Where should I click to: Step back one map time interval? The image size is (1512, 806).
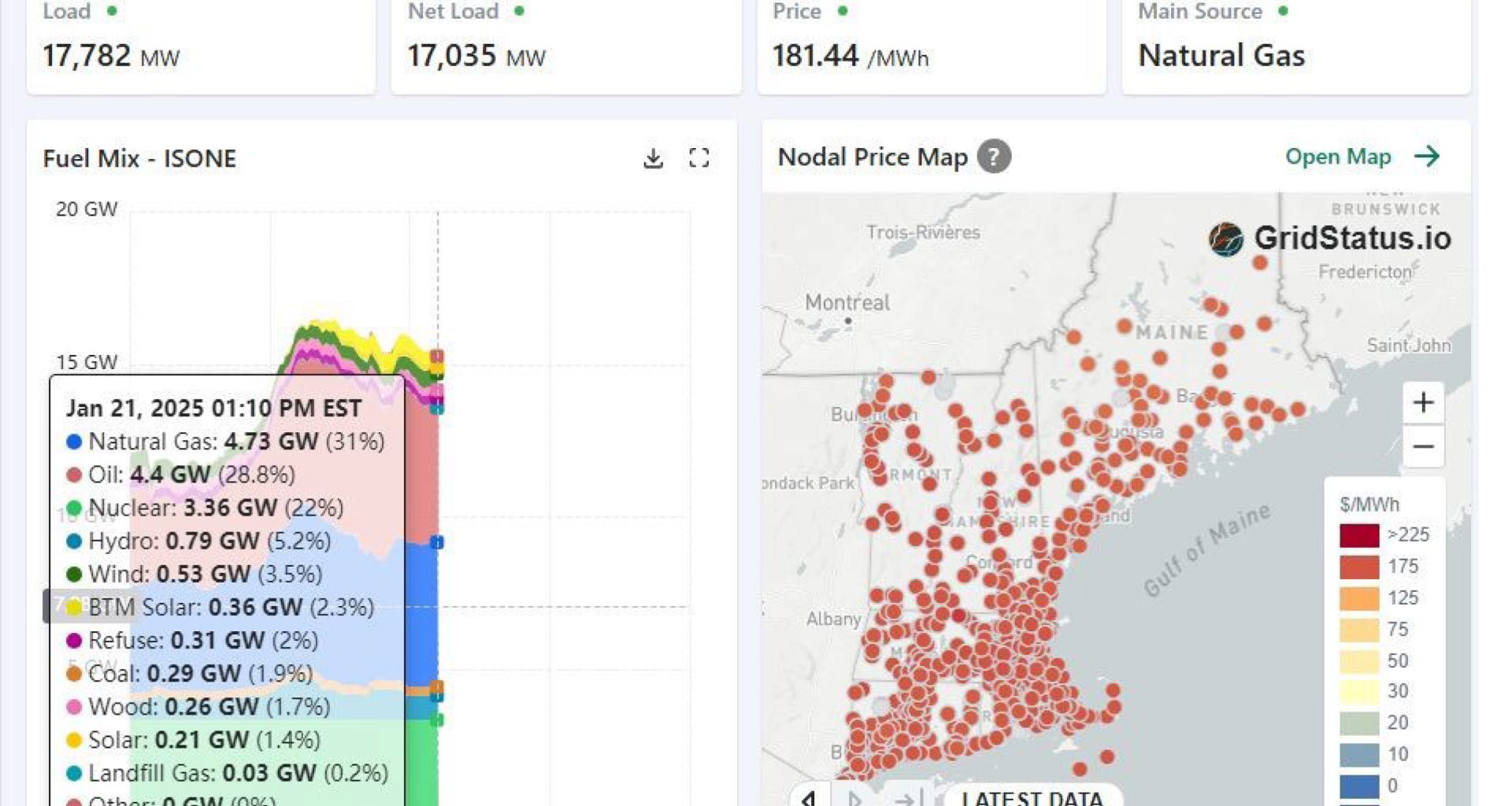coord(809,797)
